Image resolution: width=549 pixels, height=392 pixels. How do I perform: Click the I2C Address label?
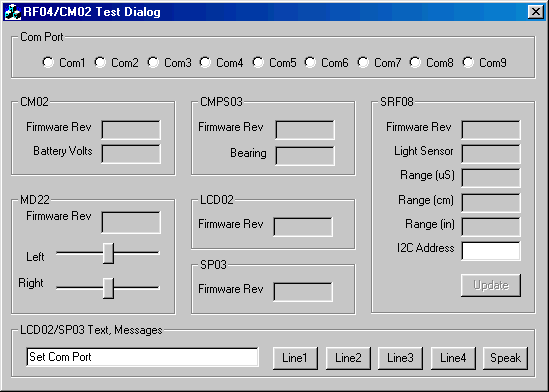click(425, 248)
